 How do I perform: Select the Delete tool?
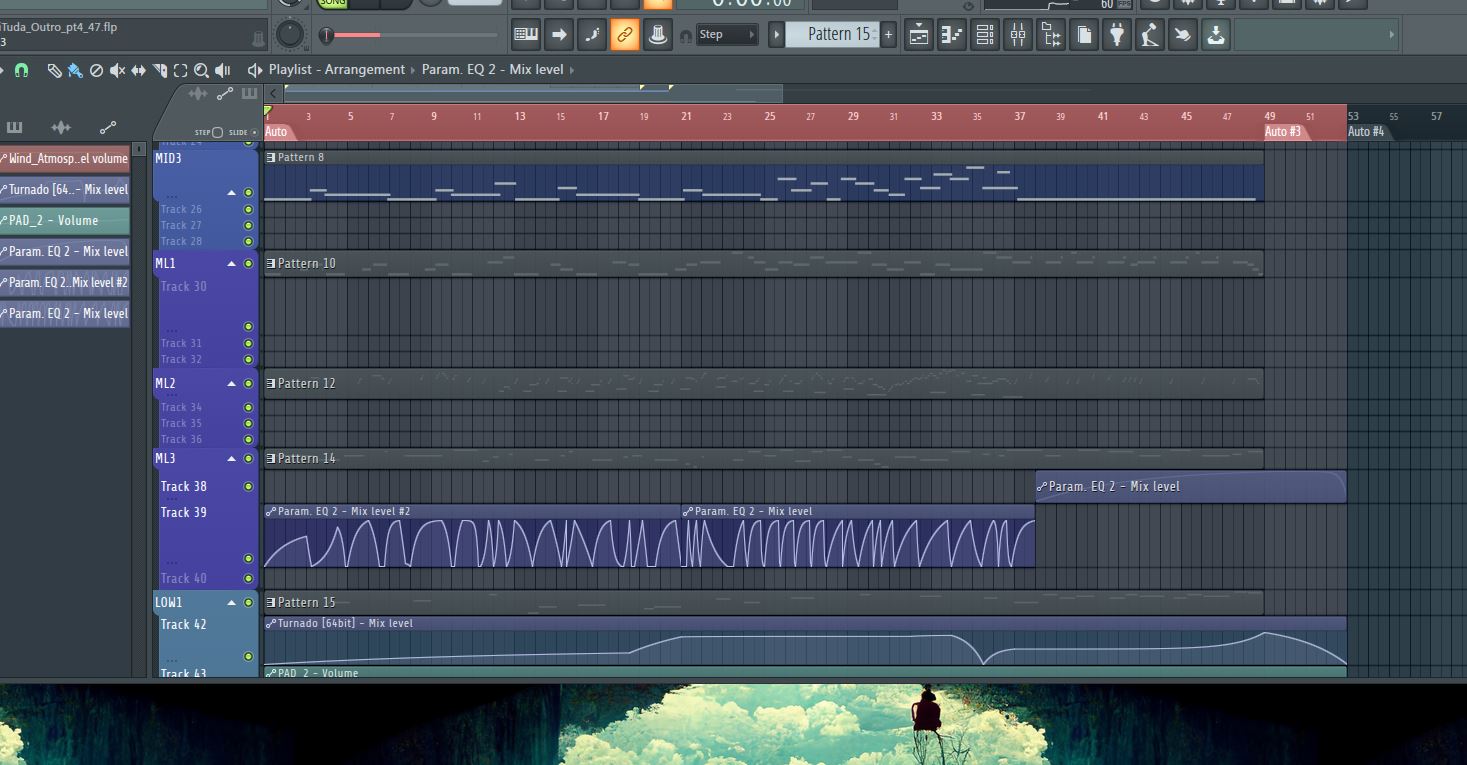coord(96,70)
